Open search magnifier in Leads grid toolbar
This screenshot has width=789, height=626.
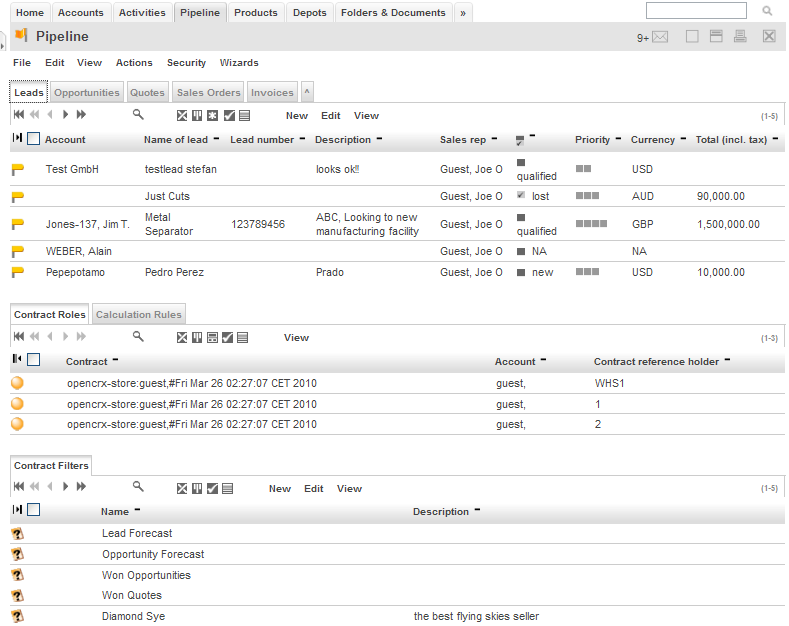coord(138,115)
